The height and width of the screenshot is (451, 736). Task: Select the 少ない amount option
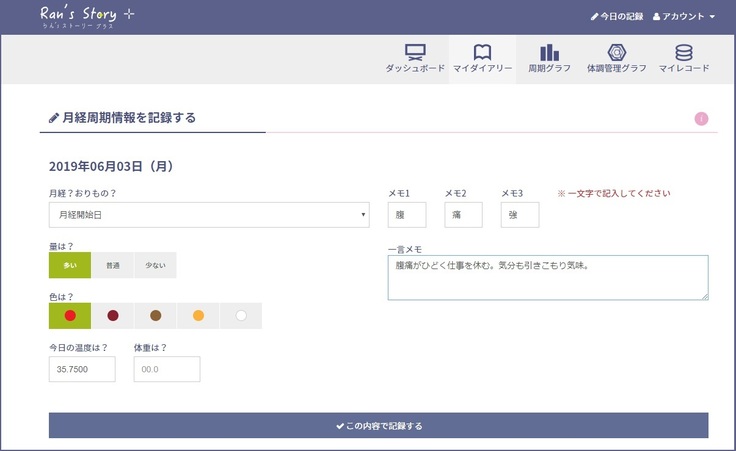tap(155, 265)
